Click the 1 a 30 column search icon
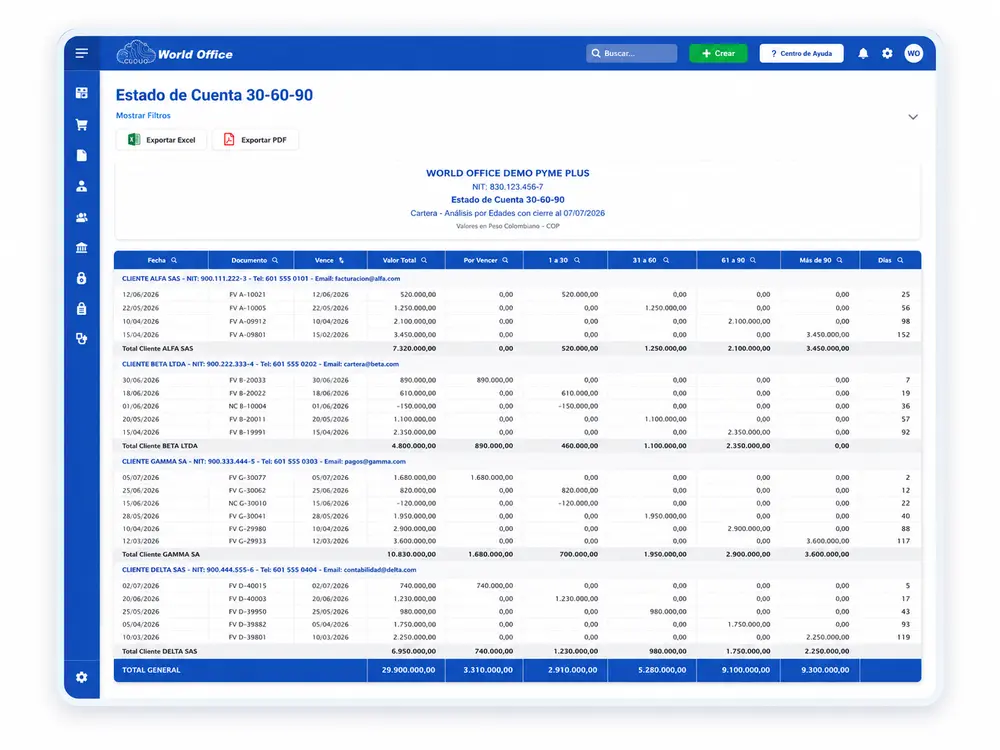 pyautogui.click(x=577, y=260)
